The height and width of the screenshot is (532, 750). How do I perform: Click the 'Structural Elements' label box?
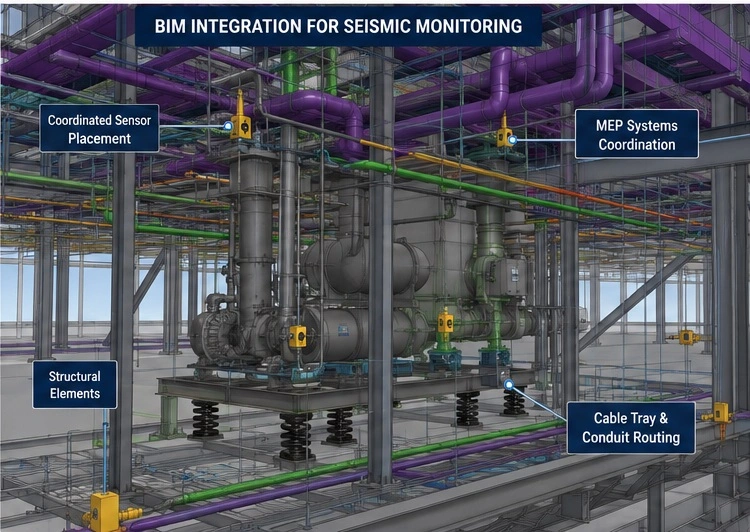pos(75,385)
